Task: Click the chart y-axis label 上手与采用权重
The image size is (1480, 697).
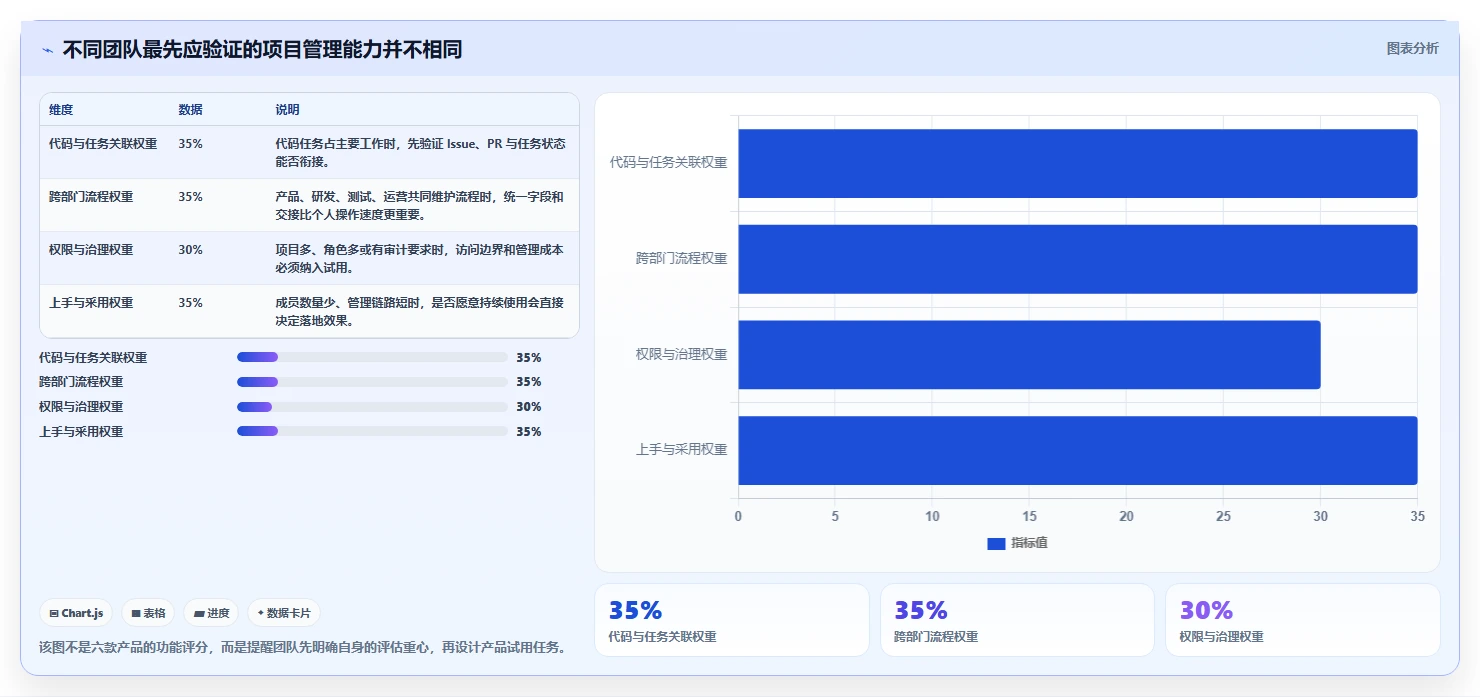Action: coord(681,450)
